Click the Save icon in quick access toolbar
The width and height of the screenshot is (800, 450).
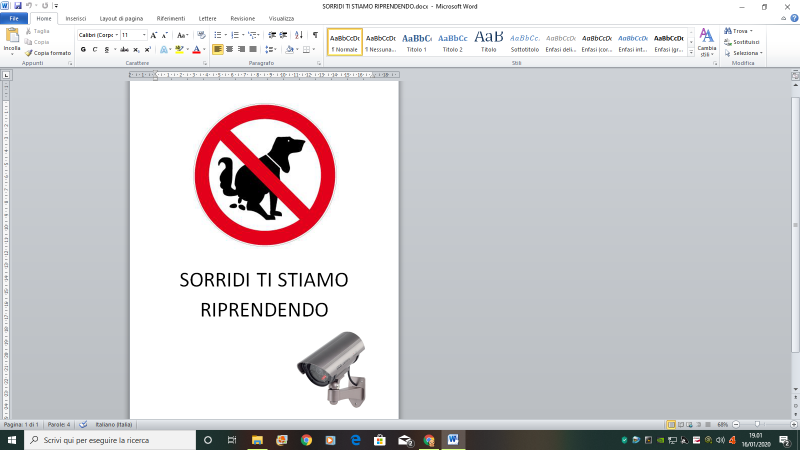coord(18,6)
